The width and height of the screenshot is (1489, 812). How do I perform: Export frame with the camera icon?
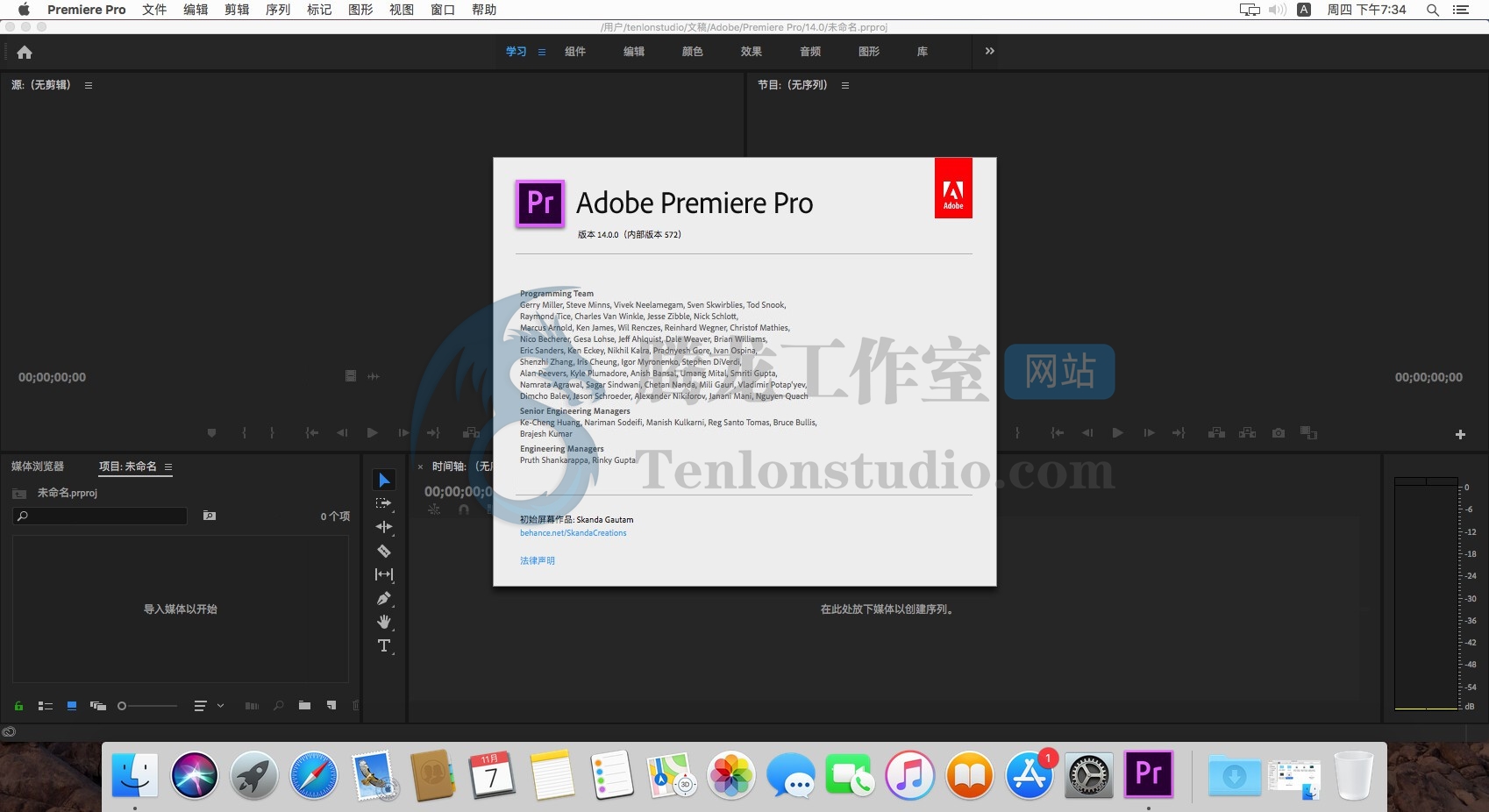point(1279,433)
